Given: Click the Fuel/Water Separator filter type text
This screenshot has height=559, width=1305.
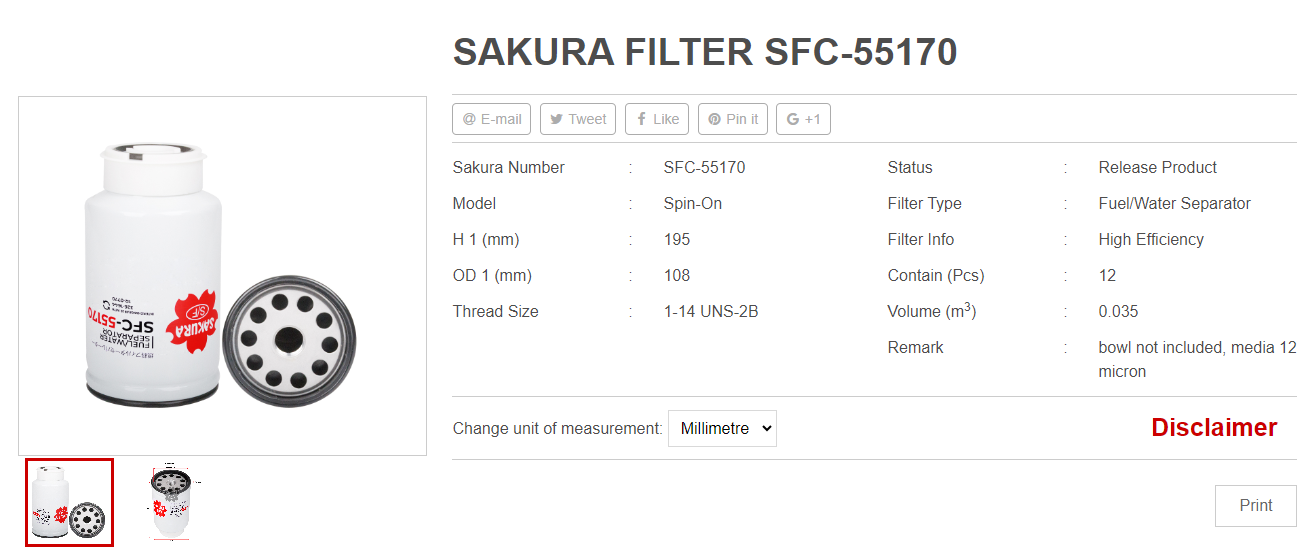Looking at the screenshot, I should pos(1174,203).
